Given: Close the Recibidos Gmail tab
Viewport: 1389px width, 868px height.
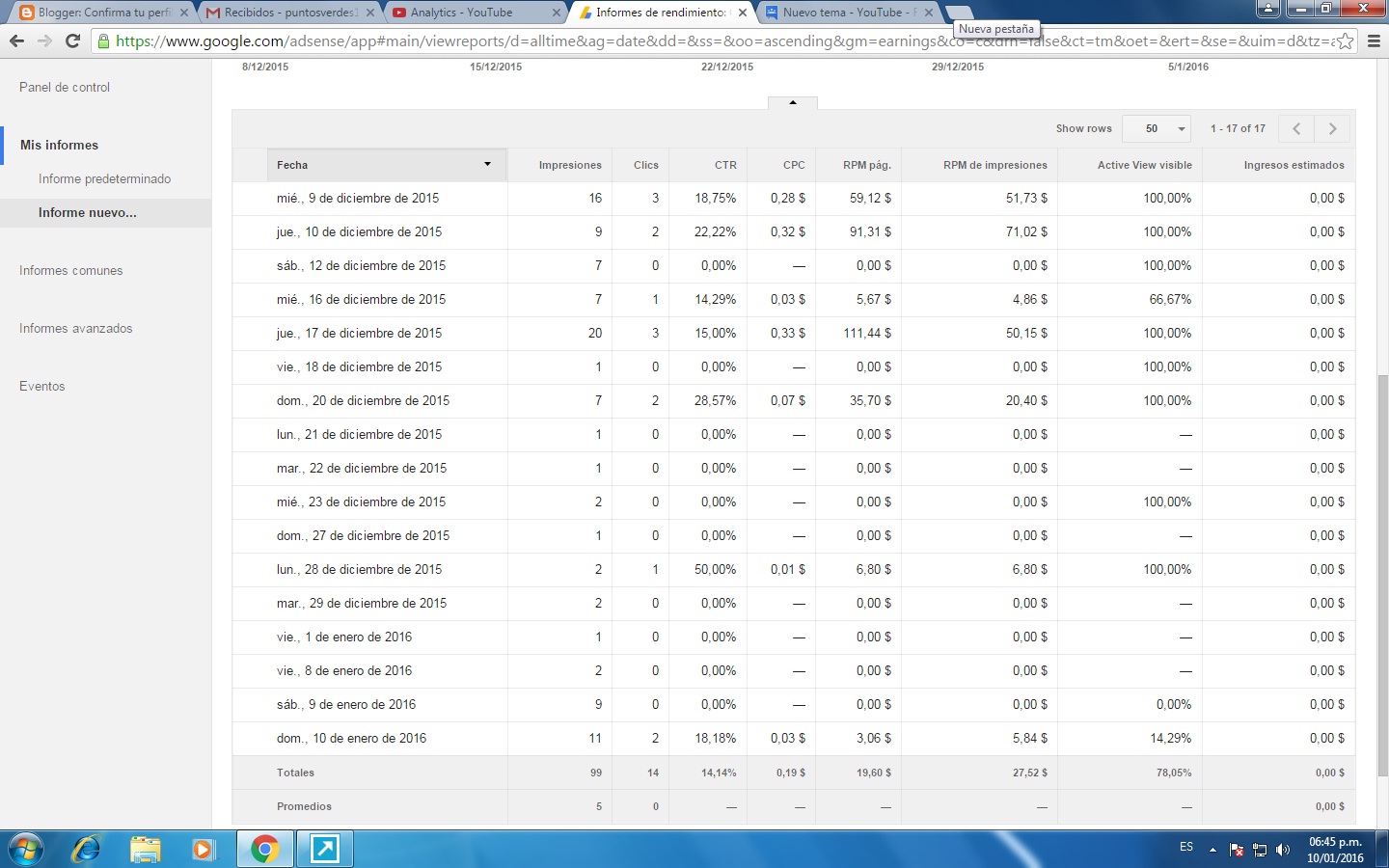Looking at the screenshot, I should coord(370,13).
